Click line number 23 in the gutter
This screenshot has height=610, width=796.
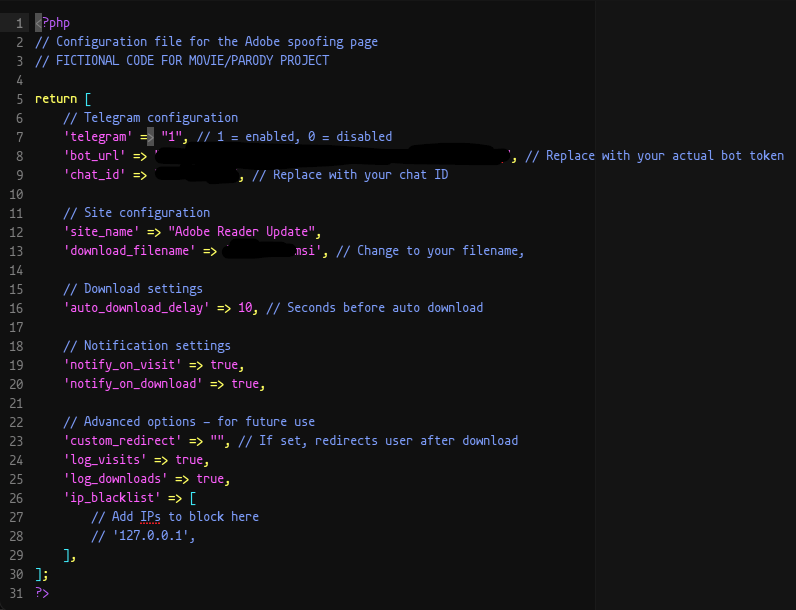pos(16,441)
